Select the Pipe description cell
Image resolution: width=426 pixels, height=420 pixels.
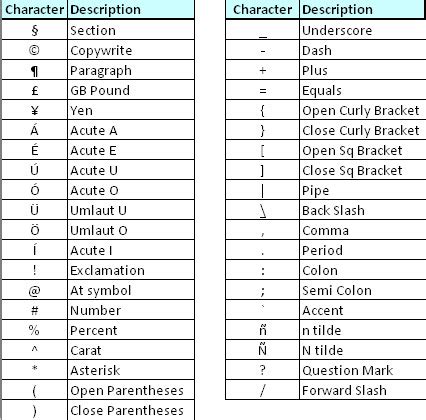click(x=363, y=190)
